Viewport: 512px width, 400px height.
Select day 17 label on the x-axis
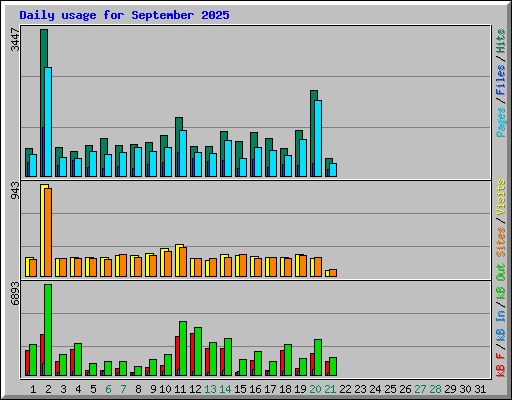click(270, 389)
